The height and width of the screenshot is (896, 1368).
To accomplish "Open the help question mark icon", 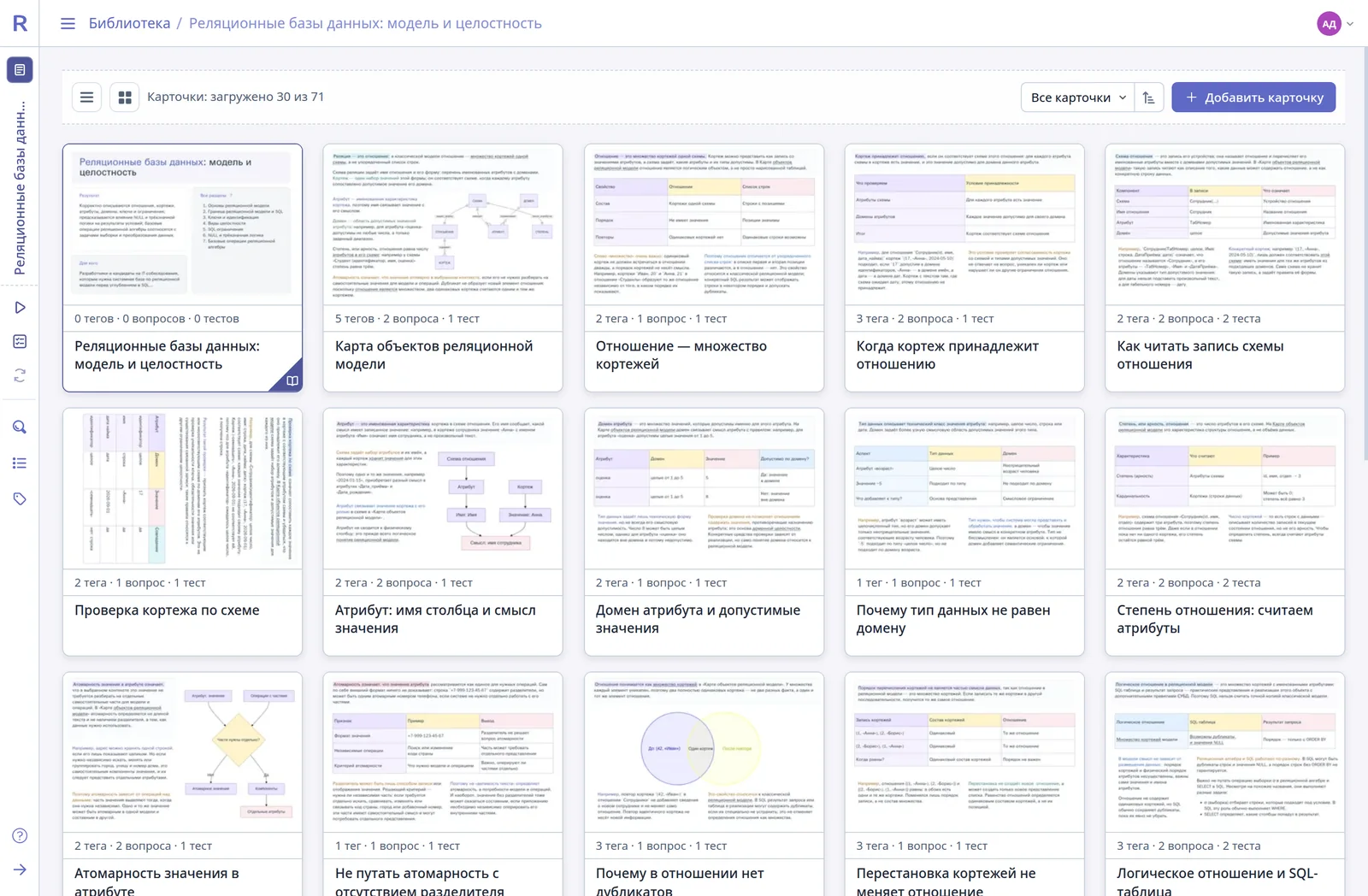I will tap(20, 835).
